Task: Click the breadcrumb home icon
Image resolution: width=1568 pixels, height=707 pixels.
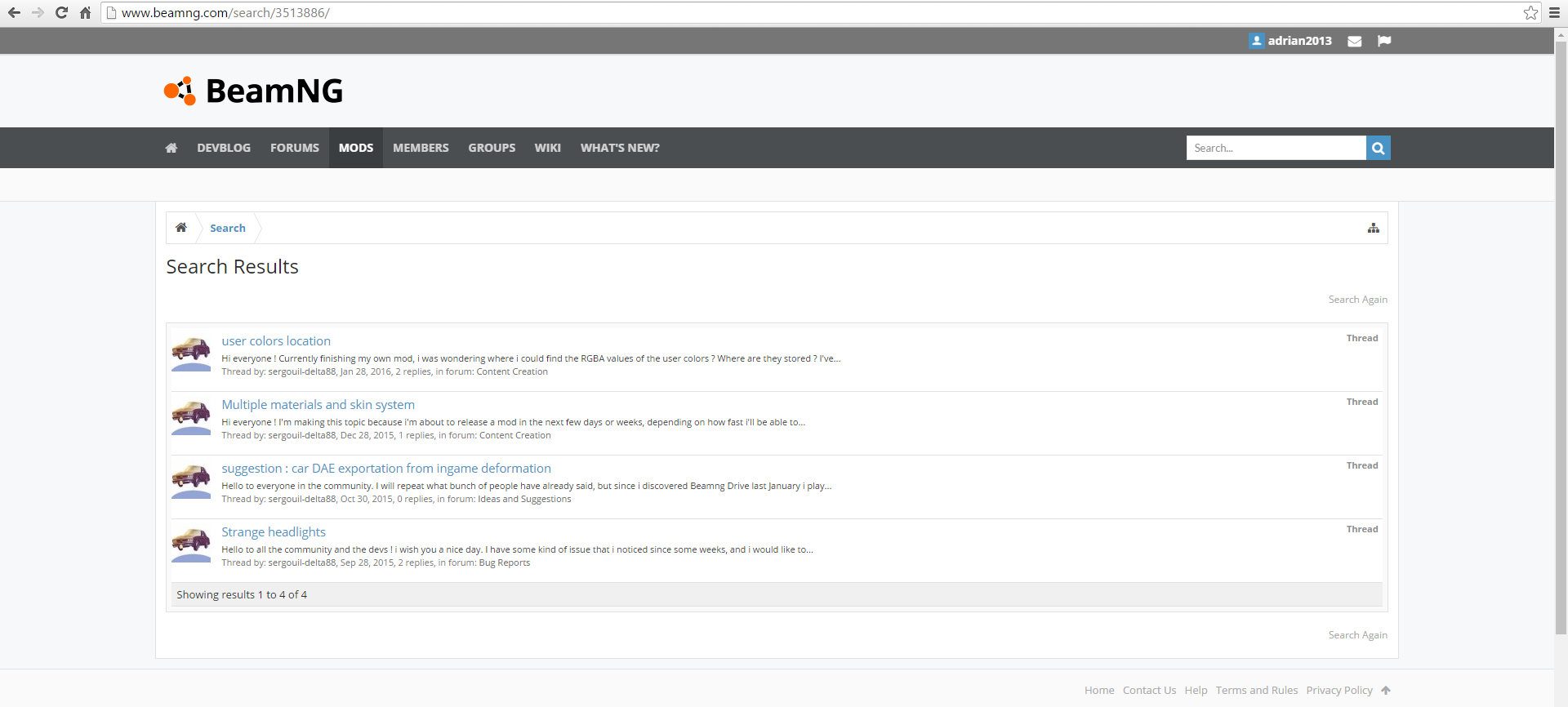Action: coord(181,228)
